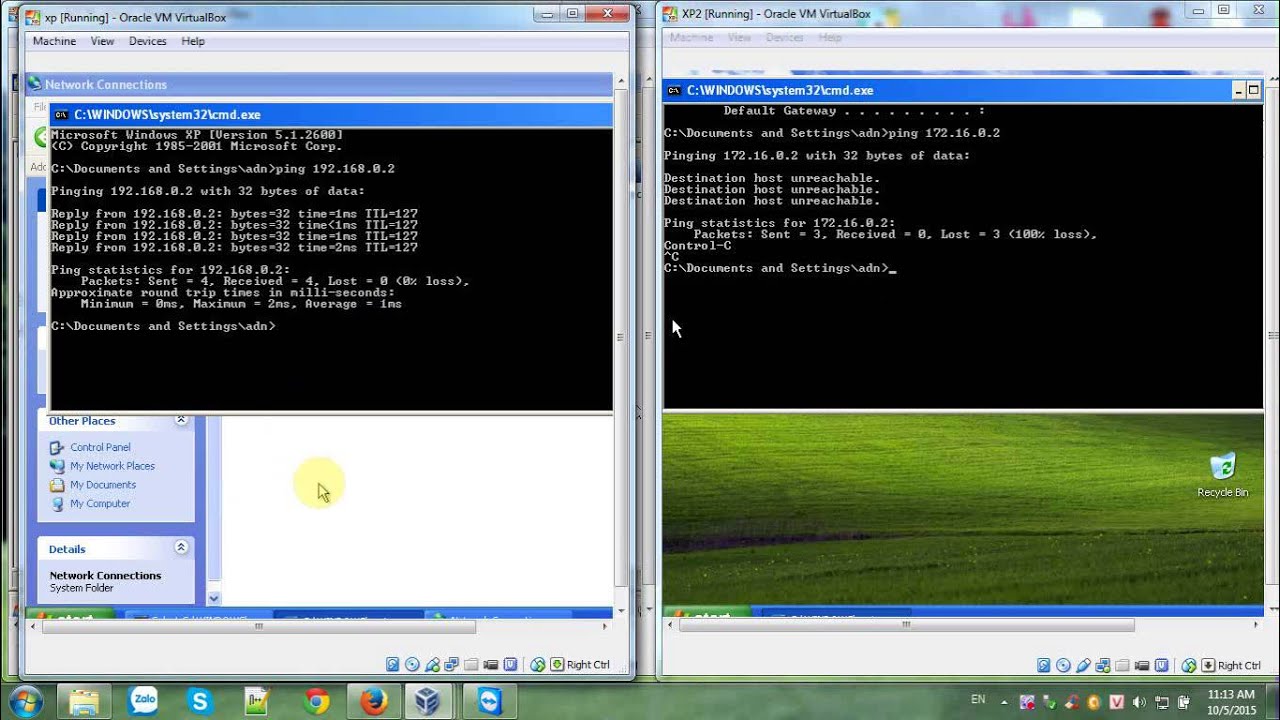Click USB devices icon in XP2 VM status bar
The height and width of the screenshot is (720, 1280).
(1083, 665)
